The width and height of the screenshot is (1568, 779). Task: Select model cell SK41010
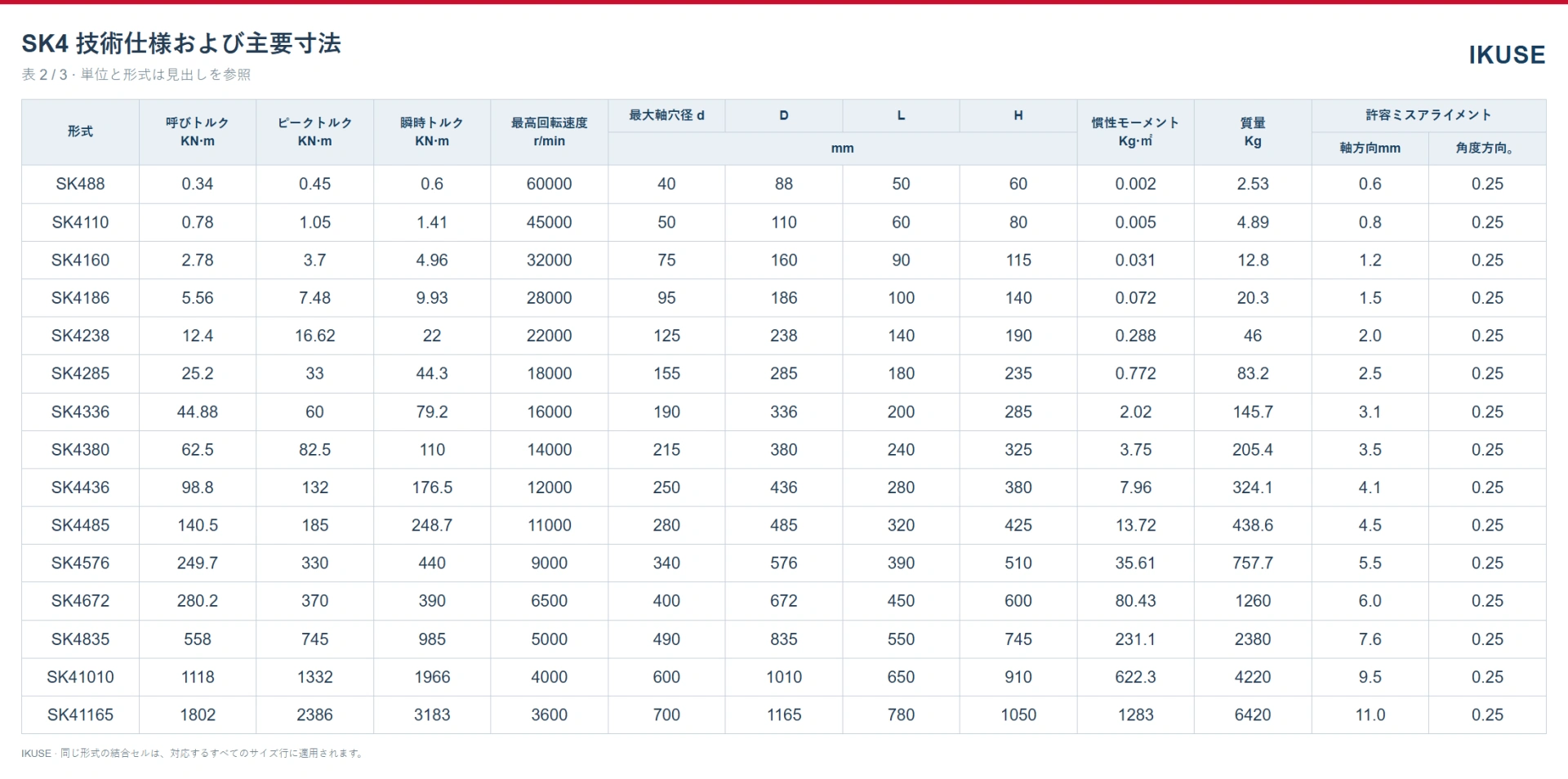point(80,677)
